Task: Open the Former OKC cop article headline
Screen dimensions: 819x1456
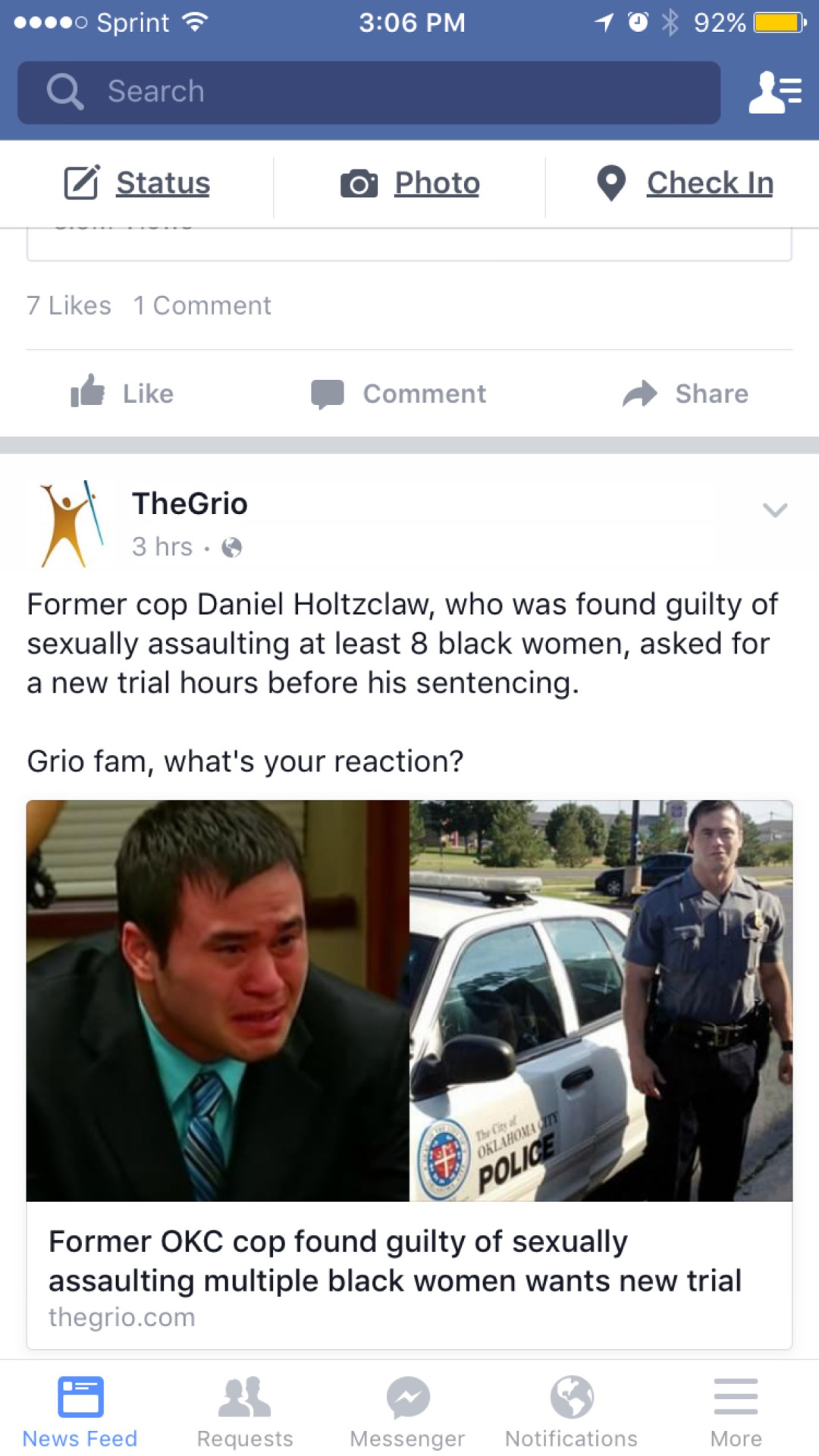Action: (395, 1261)
